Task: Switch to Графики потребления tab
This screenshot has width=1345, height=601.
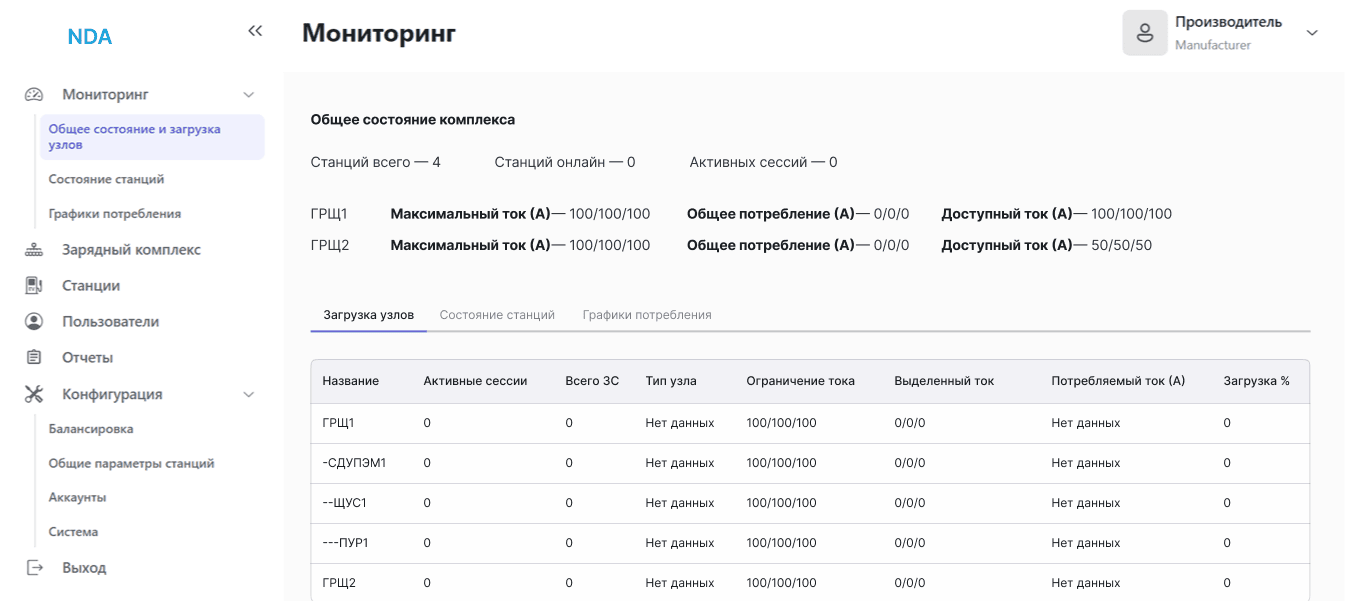Action: (647, 315)
